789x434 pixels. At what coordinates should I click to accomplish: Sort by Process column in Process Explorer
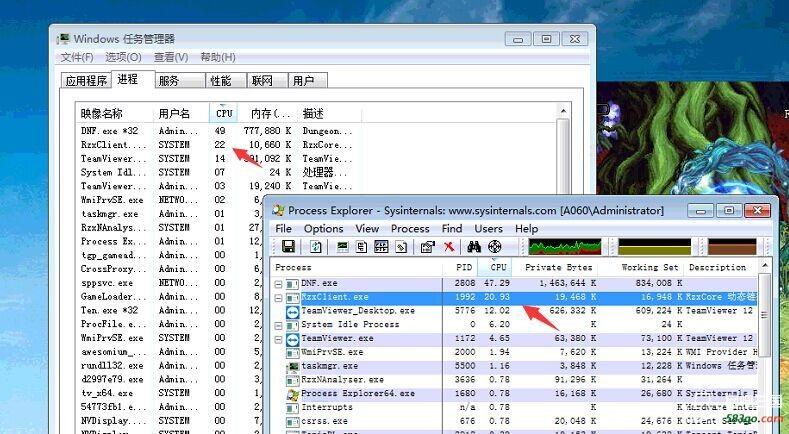357,267
